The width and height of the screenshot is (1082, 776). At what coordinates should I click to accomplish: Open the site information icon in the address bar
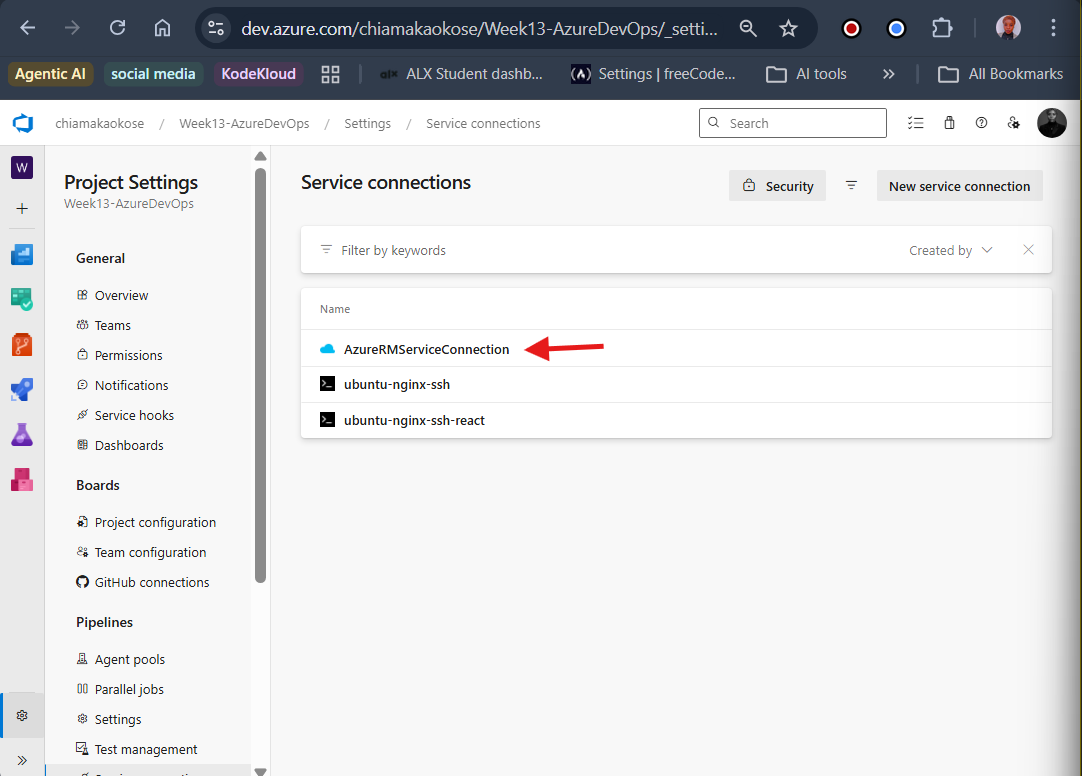coord(216,28)
